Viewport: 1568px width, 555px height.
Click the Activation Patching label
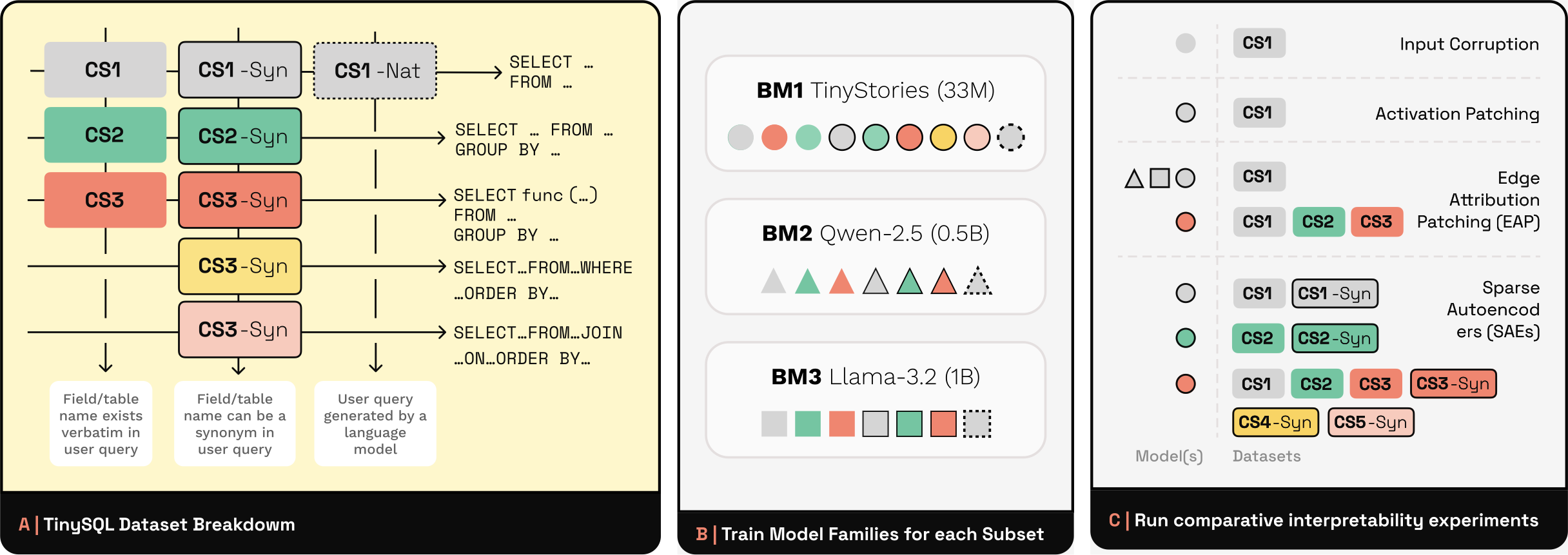(1457, 114)
